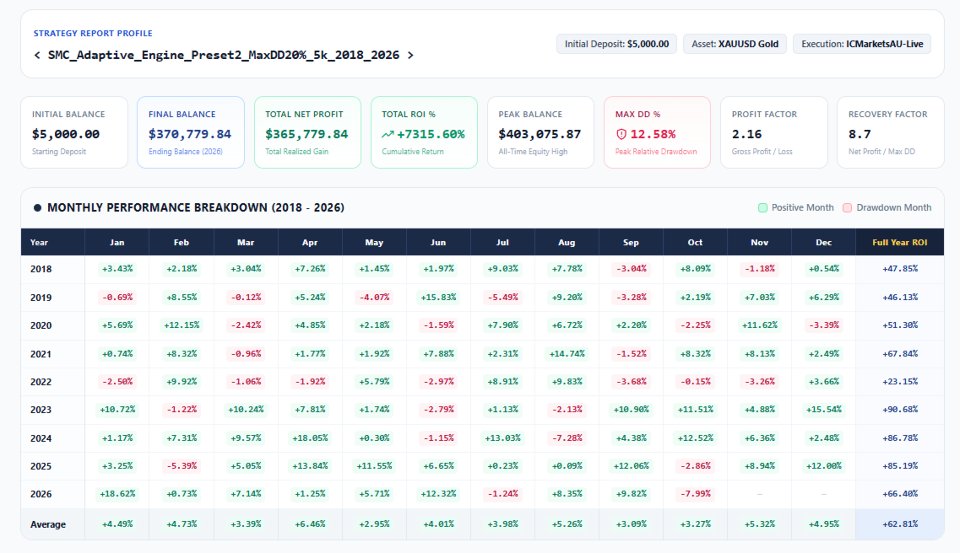This screenshot has width=960, height=553.
Task: Click the +15.54% cell for December 2023
Action: [823, 410]
